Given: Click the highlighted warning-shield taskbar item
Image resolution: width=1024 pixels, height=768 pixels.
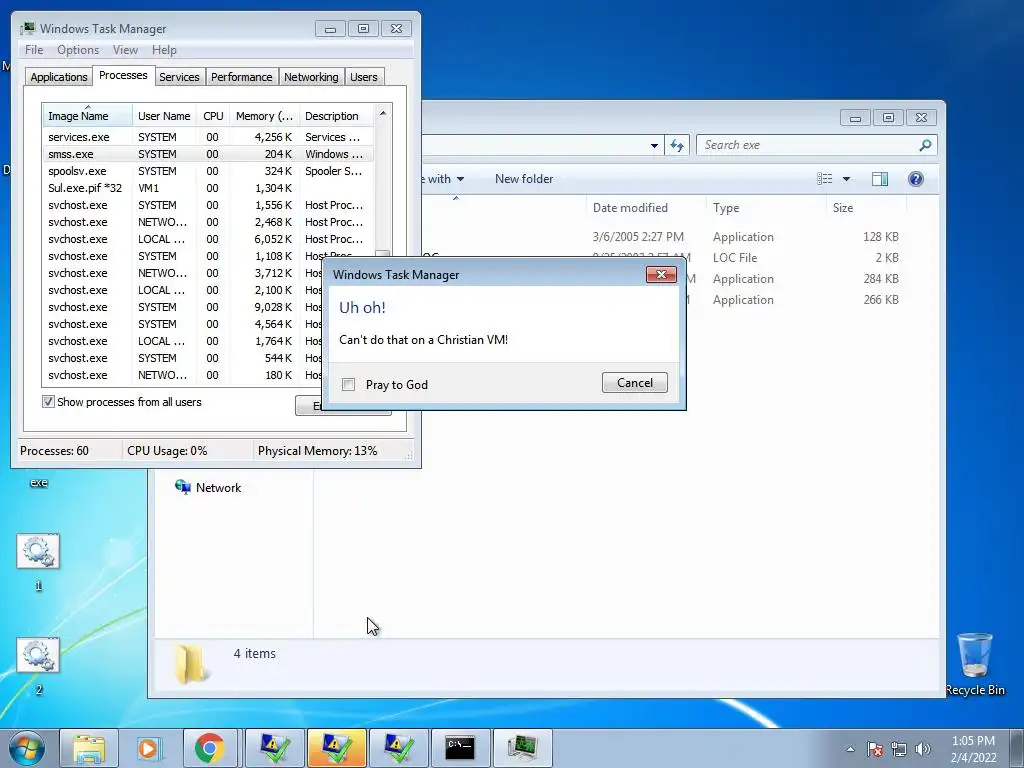Looking at the screenshot, I should [x=337, y=748].
